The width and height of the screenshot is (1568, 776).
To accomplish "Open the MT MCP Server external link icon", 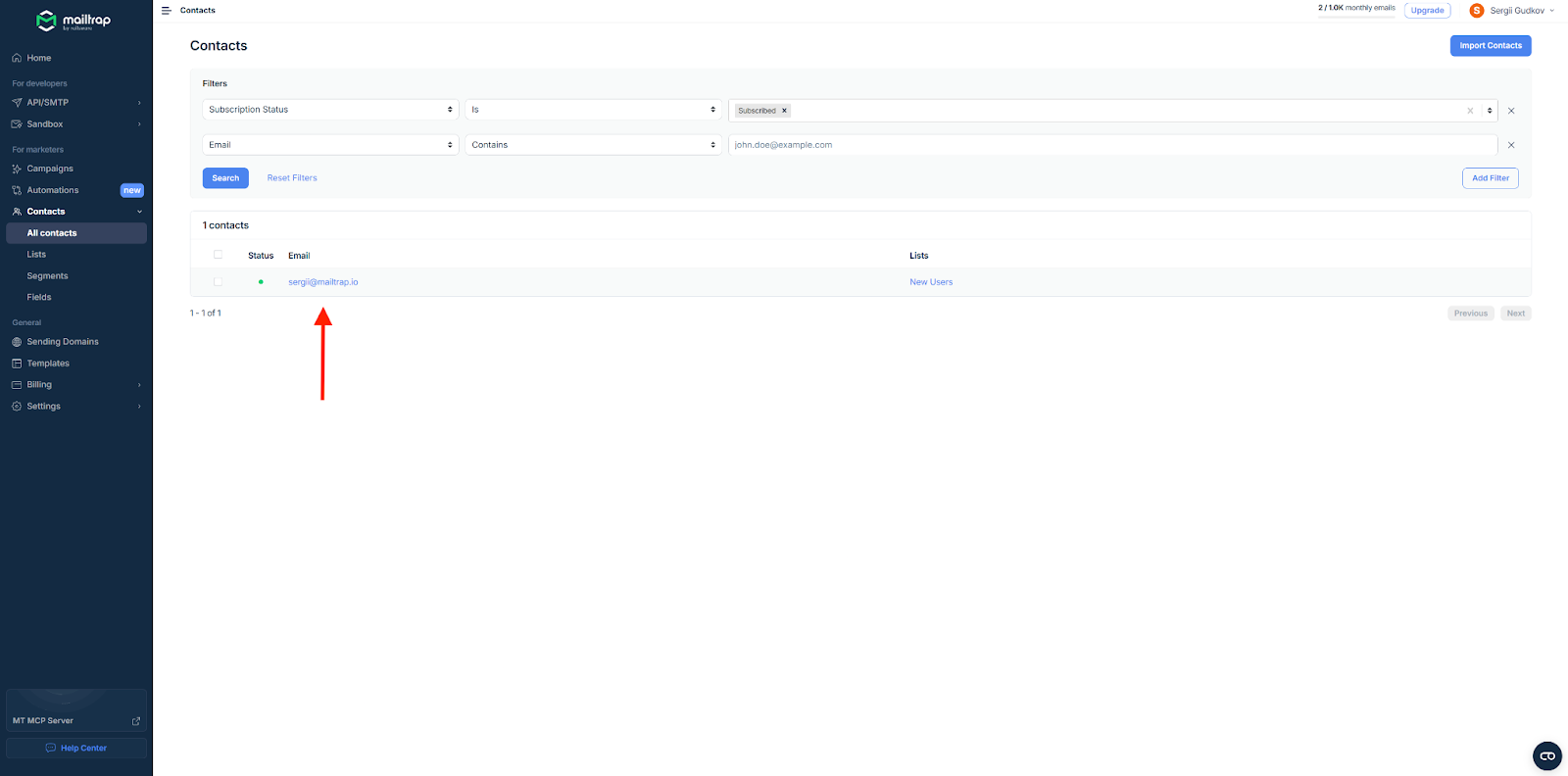I will click(x=136, y=721).
